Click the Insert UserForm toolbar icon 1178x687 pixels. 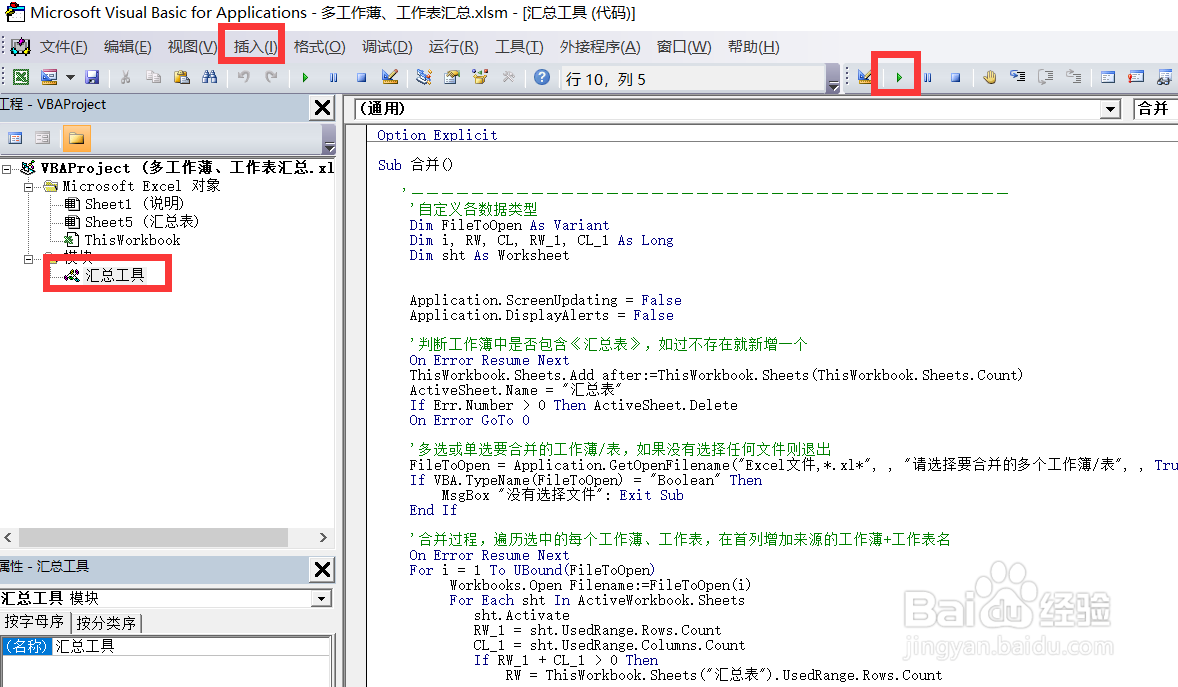click(50, 77)
